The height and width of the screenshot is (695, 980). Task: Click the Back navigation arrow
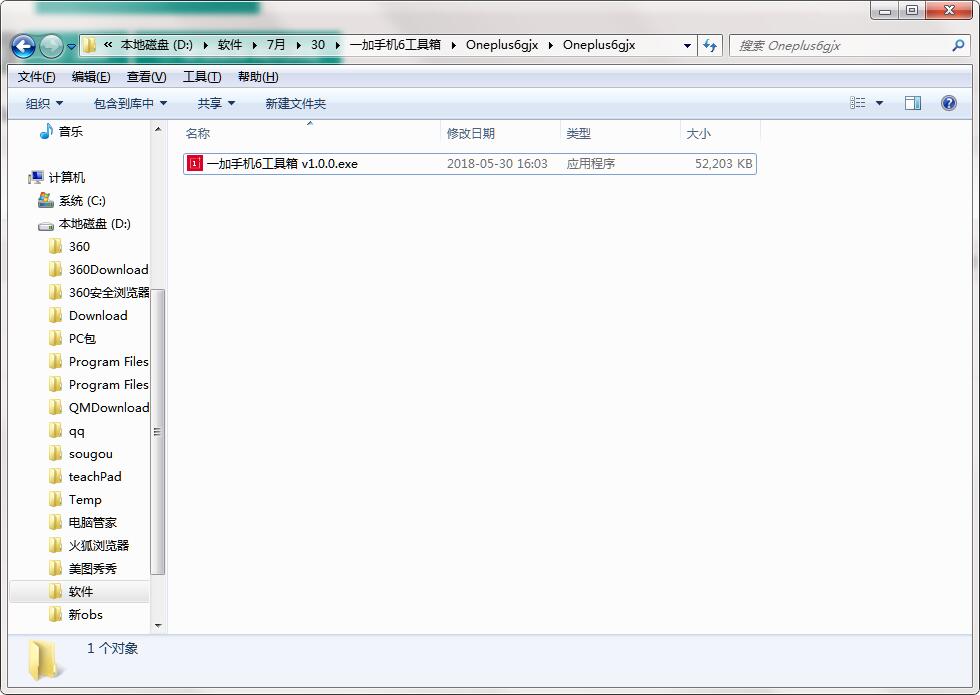click(23, 46)
